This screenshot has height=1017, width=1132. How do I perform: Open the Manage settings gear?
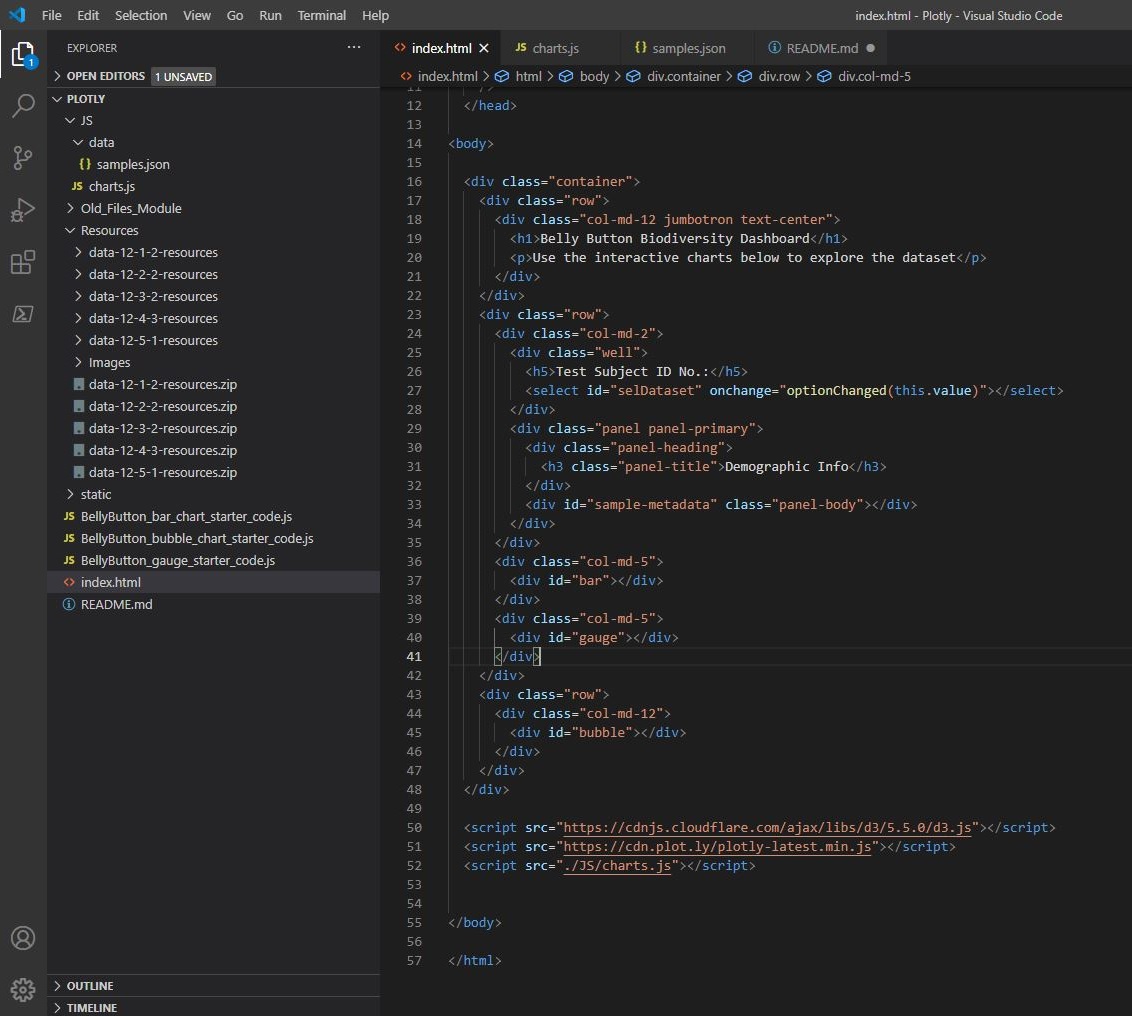tap(23, 989)
